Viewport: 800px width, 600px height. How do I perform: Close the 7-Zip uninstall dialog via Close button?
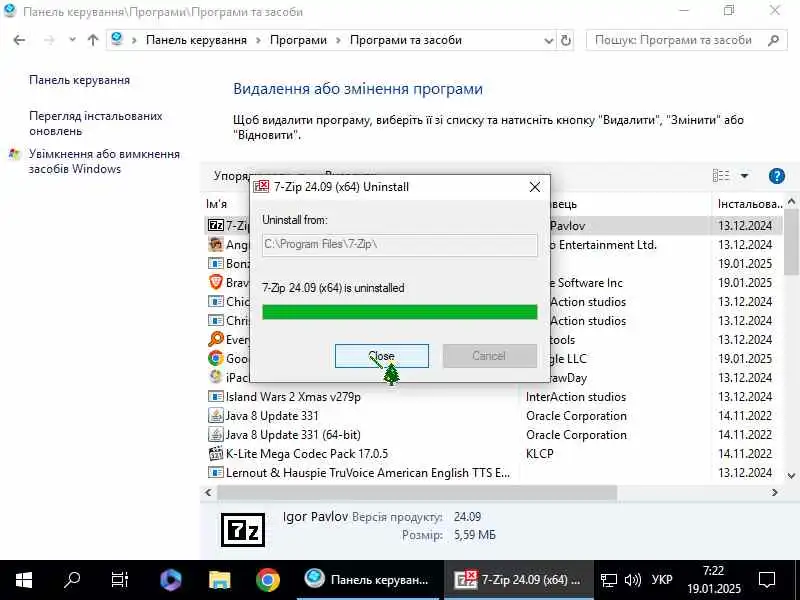382,356
